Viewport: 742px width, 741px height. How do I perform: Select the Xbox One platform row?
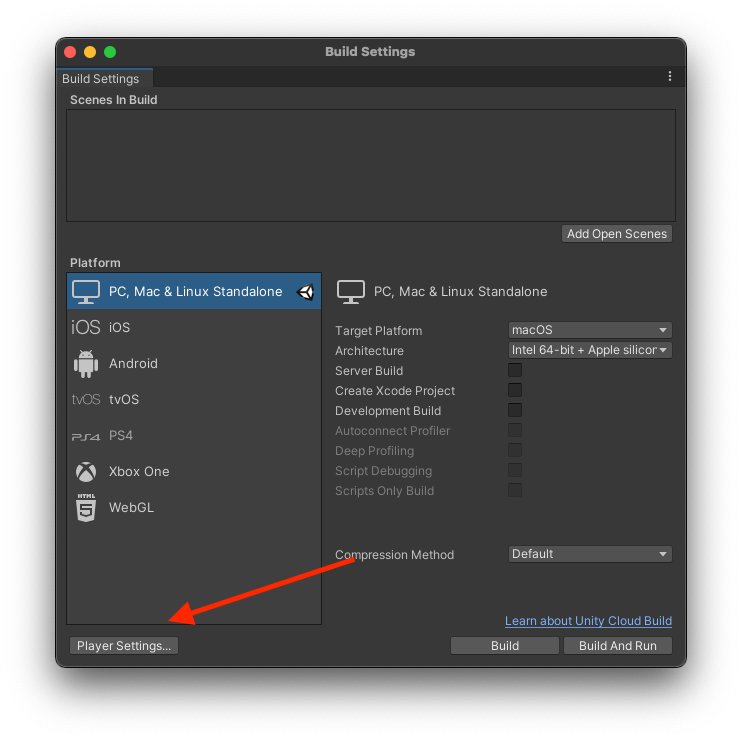tap(194, 471)
